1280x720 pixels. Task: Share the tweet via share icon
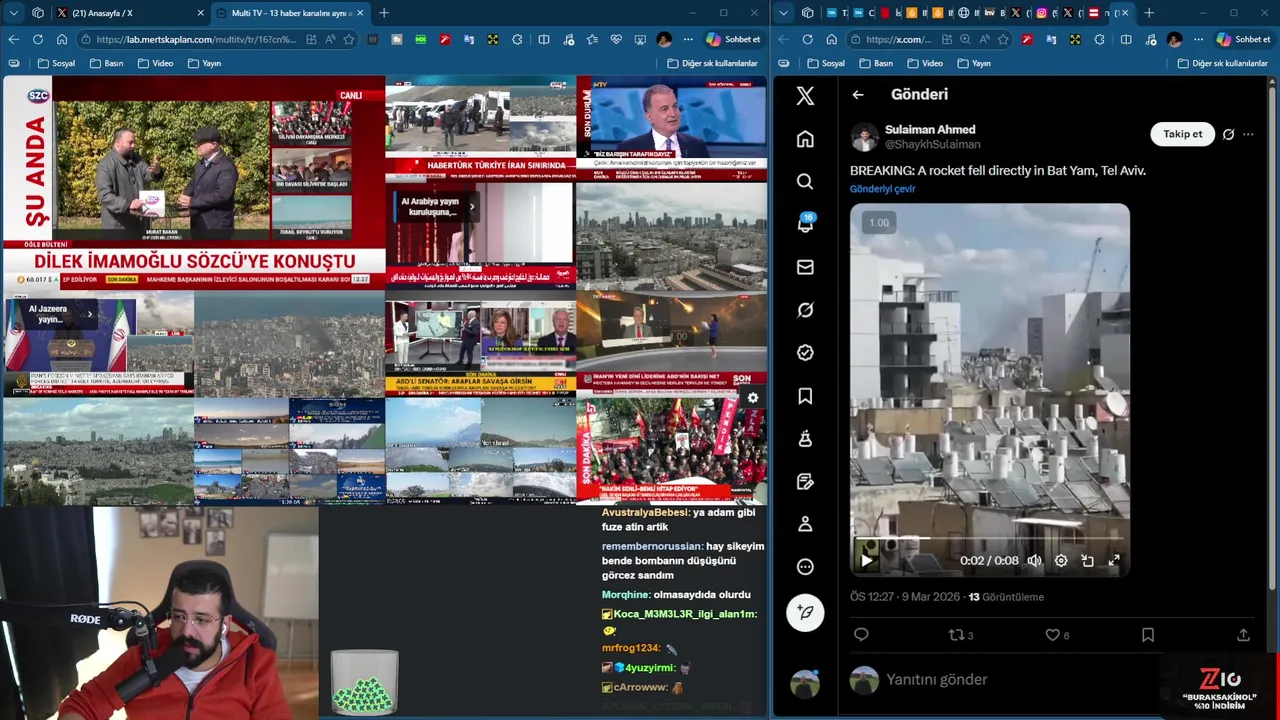1243,634
